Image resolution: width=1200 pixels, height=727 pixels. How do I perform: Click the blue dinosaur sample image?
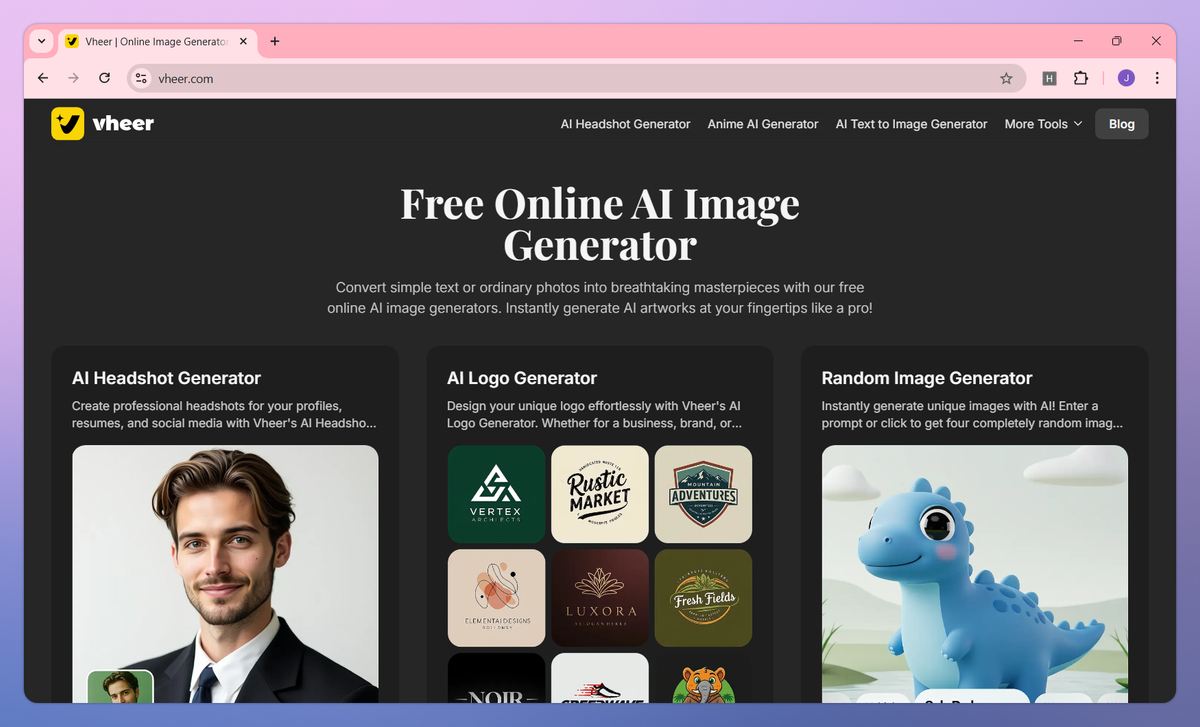tap(975, 574)
